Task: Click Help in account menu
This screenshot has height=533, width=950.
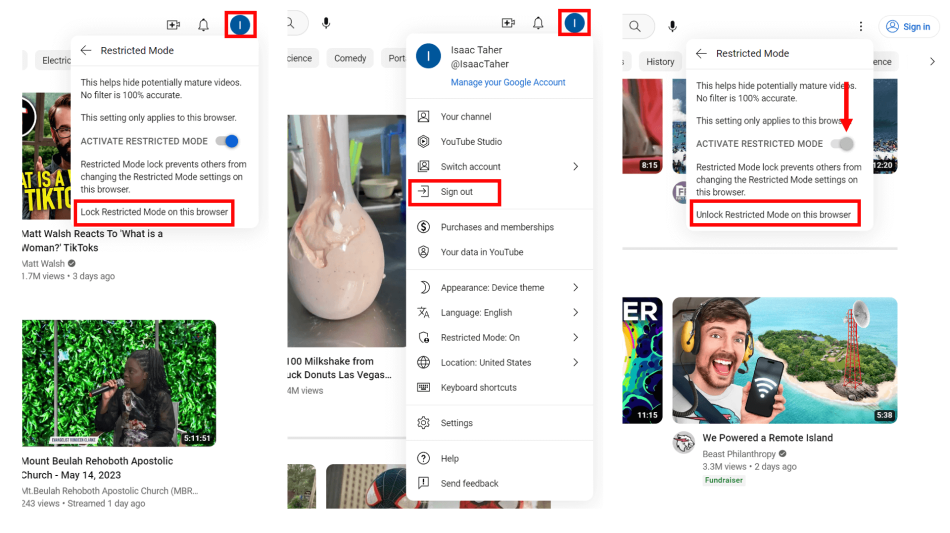Action: 499,459
